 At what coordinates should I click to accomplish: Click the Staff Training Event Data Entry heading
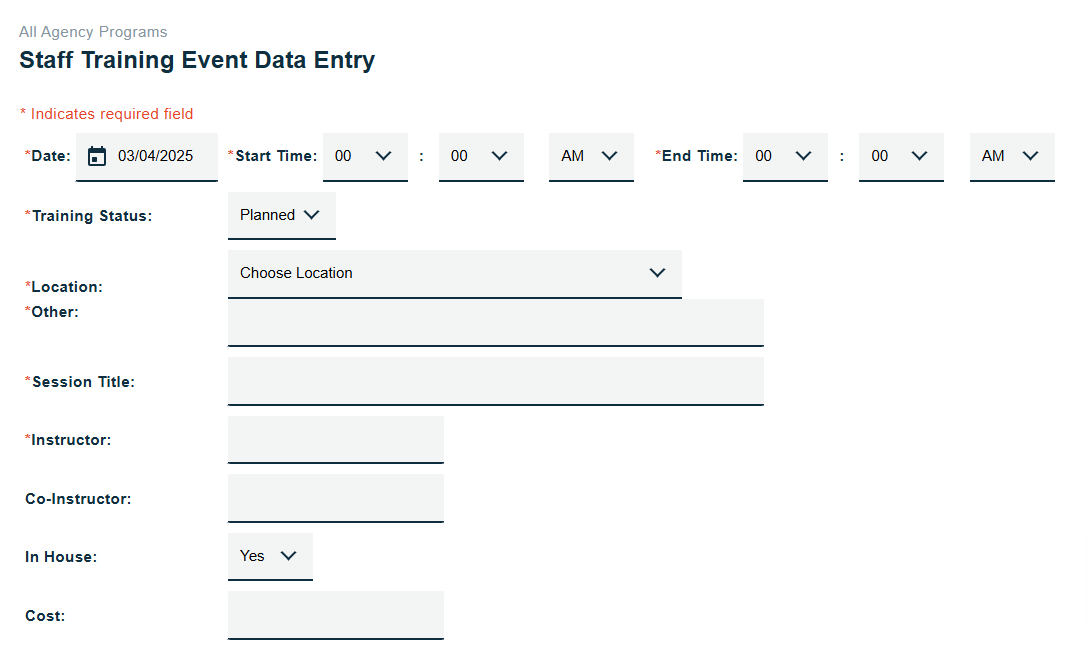tap(197, 60)
